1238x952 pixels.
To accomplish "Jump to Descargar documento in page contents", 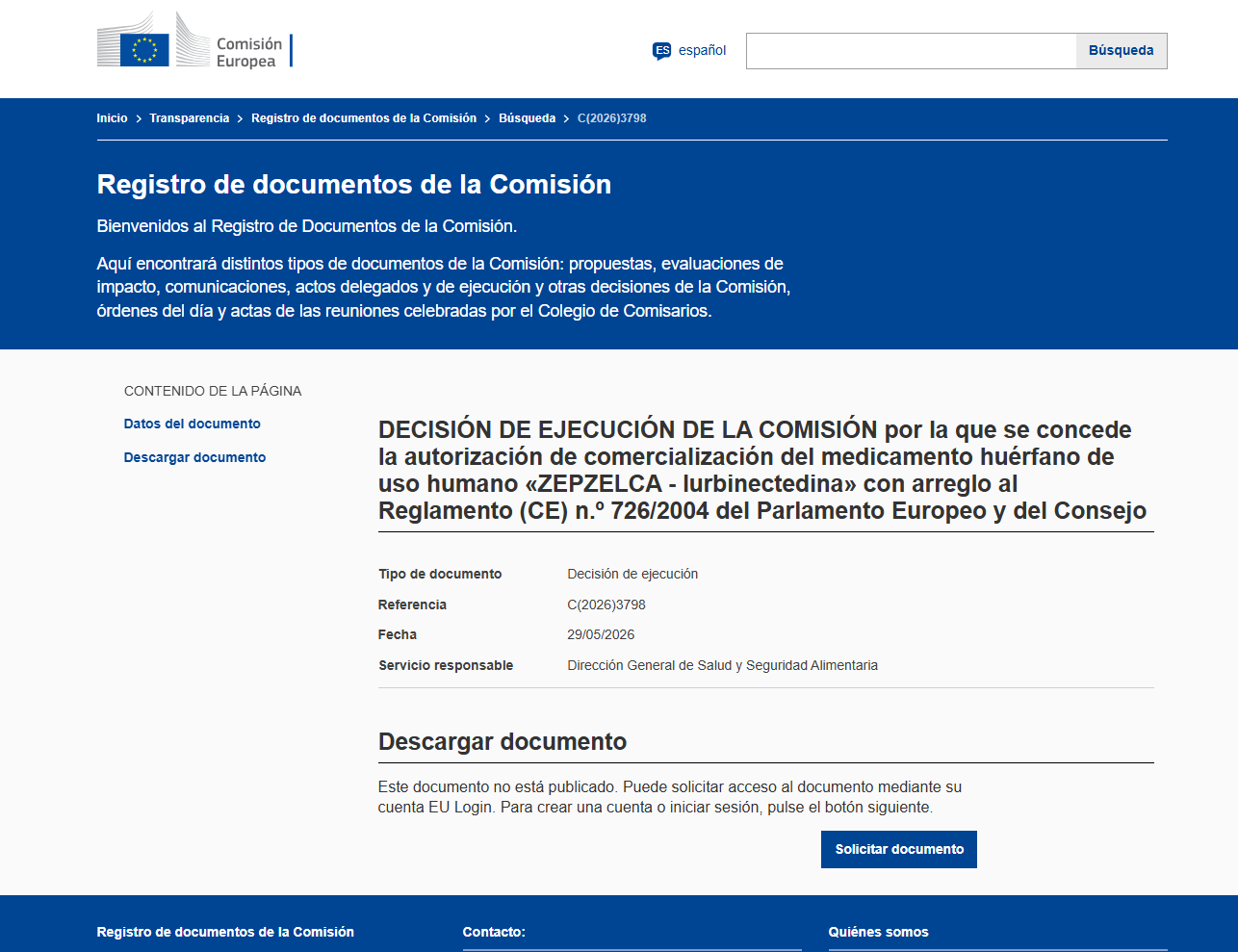I will point(194,457).
